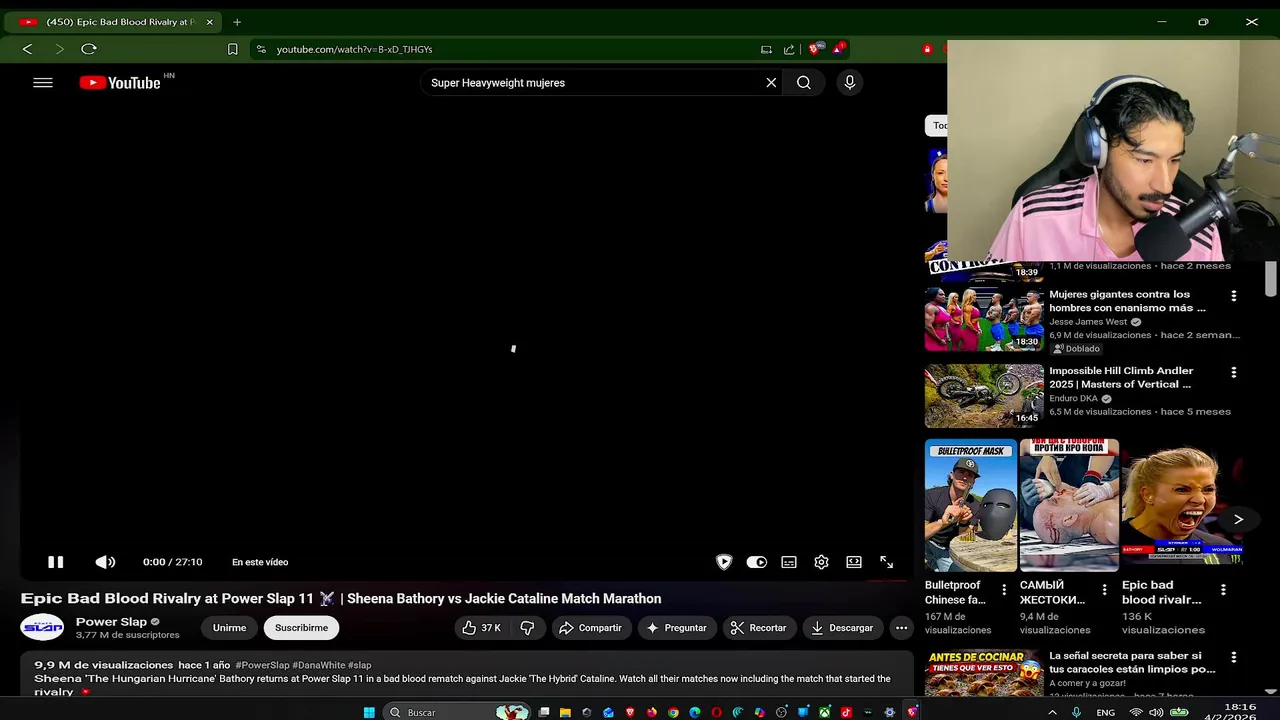The image size is (1280, 720).
Task: Open the Xbox app on the taskbar
Action: pos(825,712)
